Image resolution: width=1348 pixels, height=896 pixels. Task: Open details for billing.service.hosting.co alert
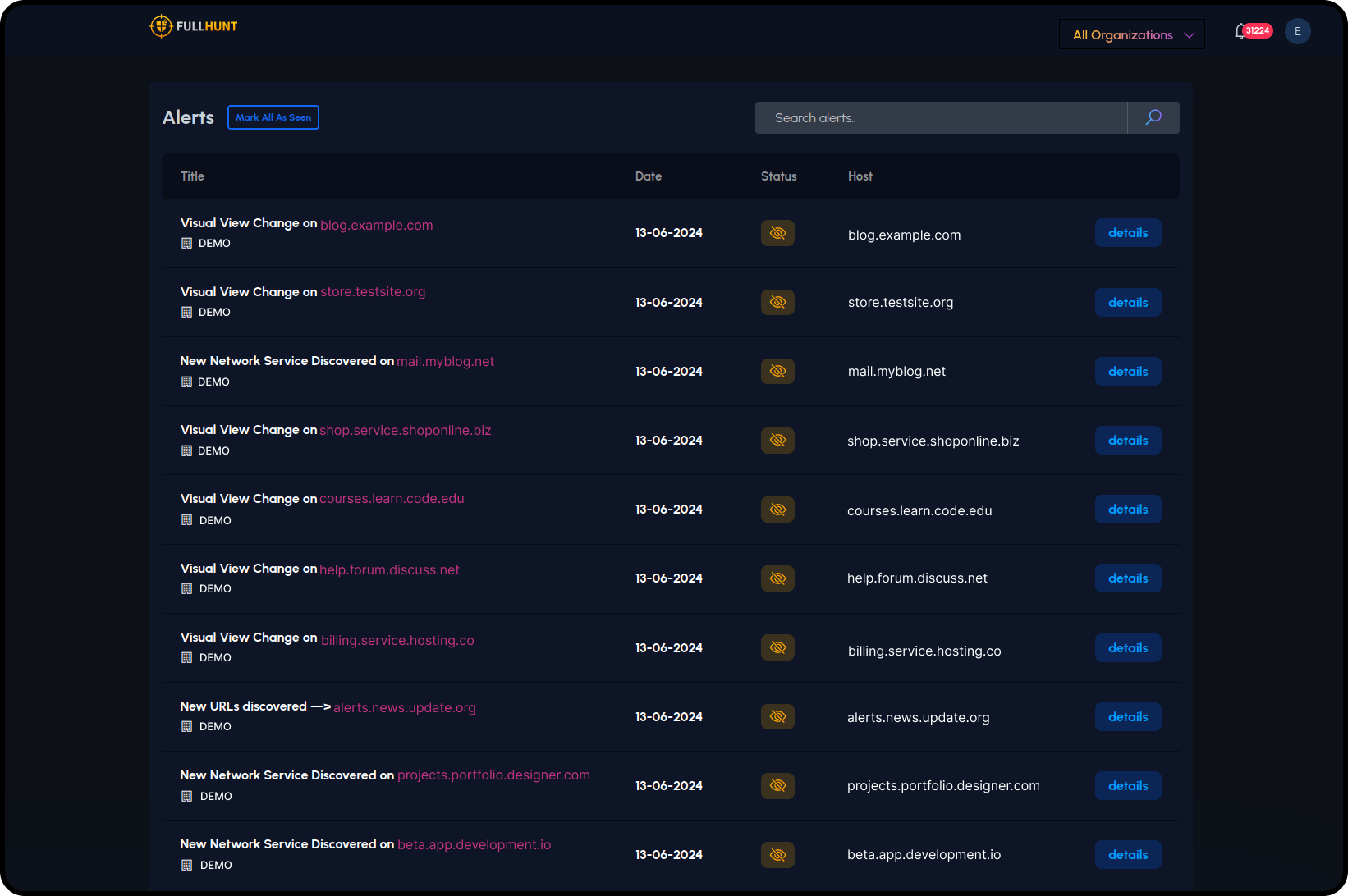pyautogui.click(x=1128, y=648)
